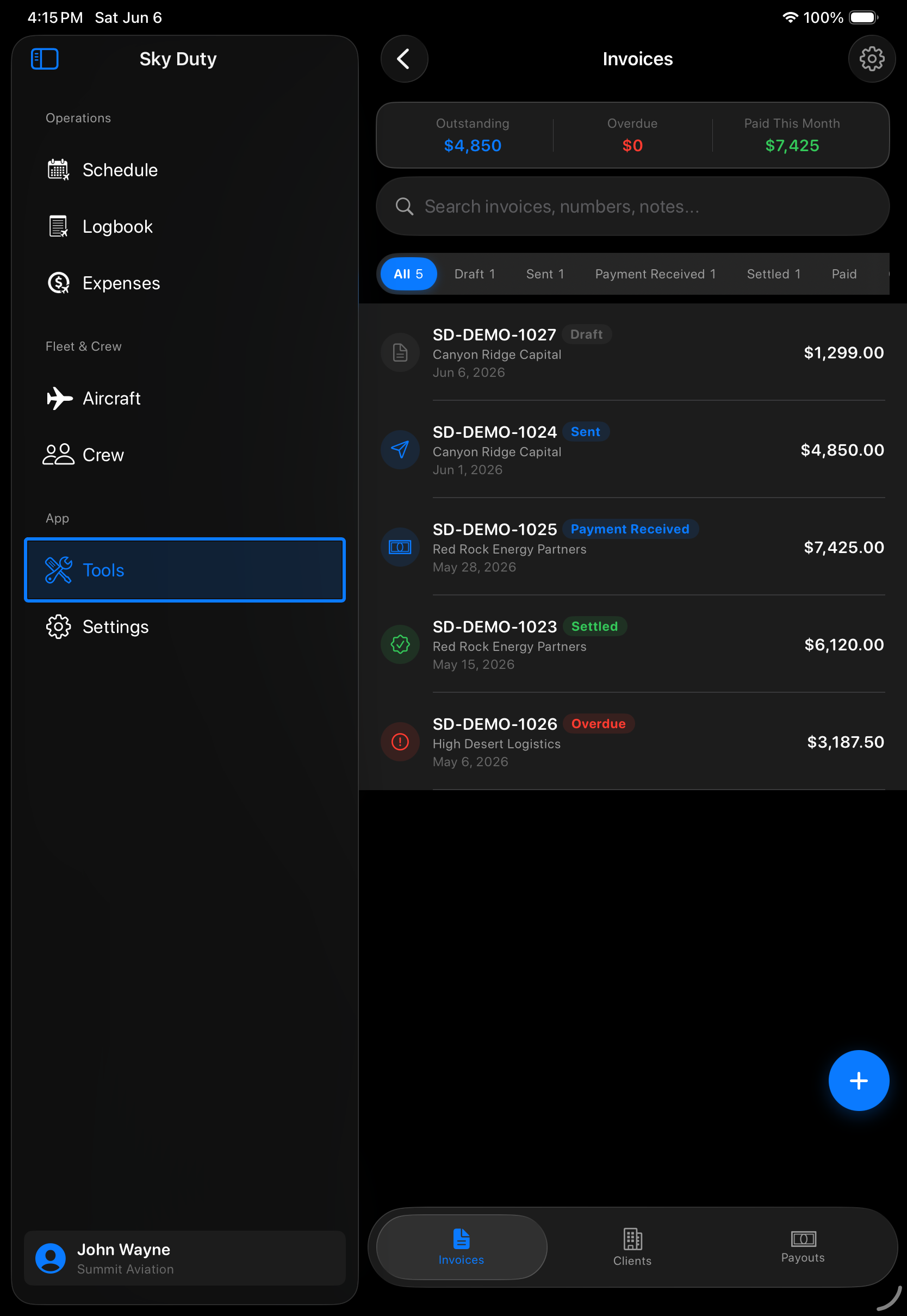Filter by Payment Received 1 tab
Screen dimensions: 907x1316
pyautogui.click(x=655, y=274)
